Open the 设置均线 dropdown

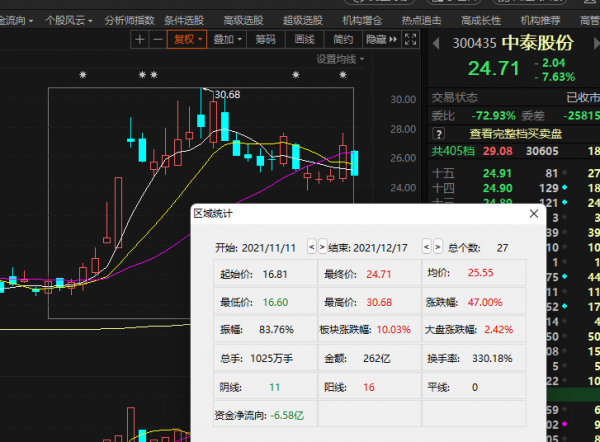pyautogui.click(x=340, y=59)
